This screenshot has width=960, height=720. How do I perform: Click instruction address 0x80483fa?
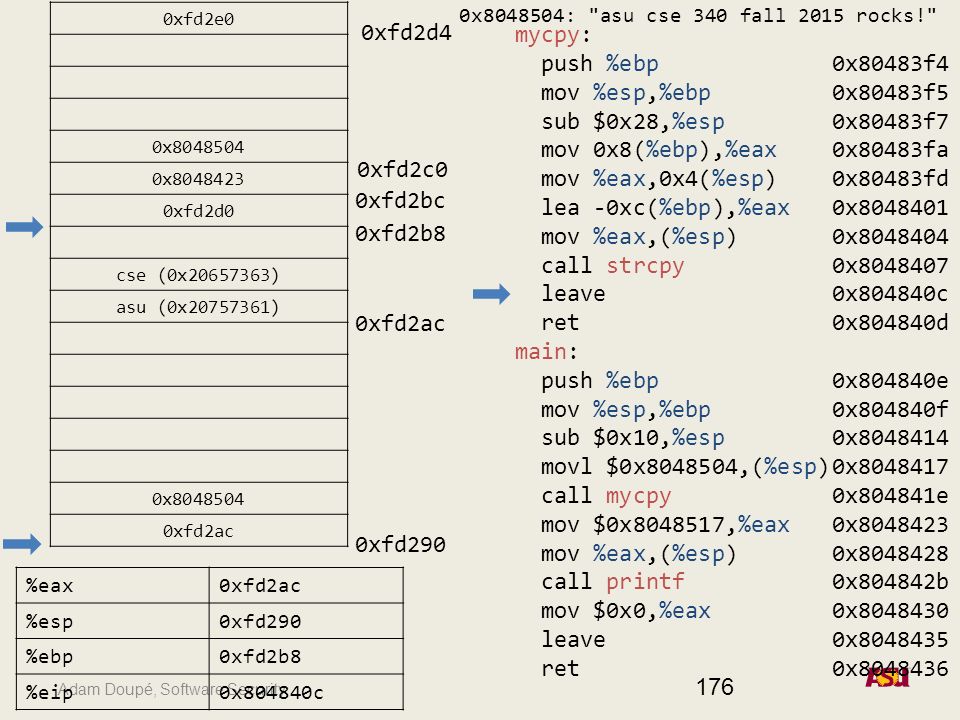coord(890,150)
